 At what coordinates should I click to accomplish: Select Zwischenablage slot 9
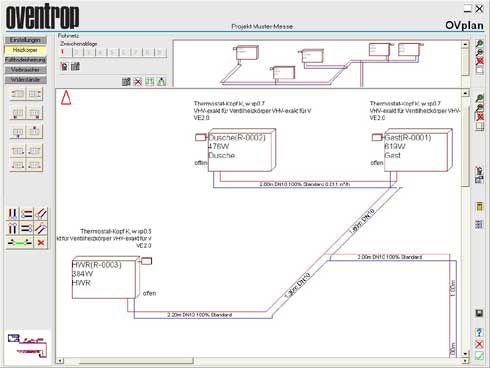tap(160, 52)
